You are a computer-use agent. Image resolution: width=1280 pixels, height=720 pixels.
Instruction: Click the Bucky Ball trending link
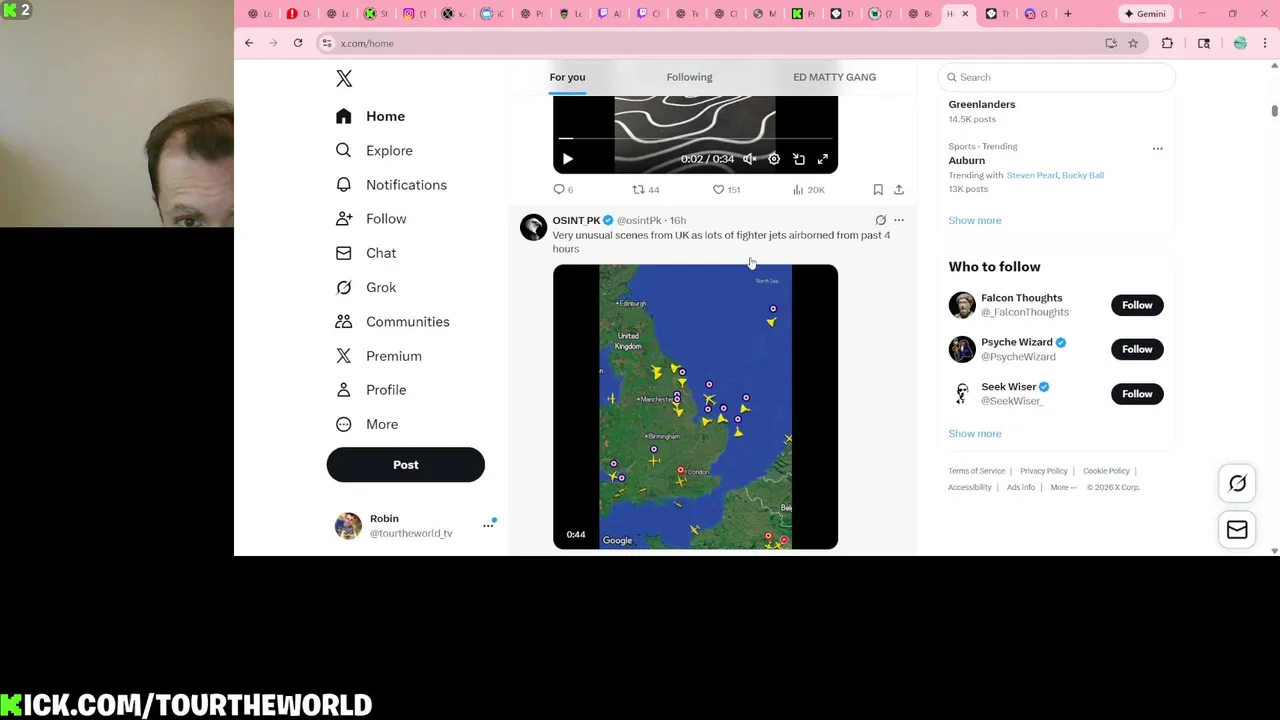pyautogui.click(x=1083, y=175)
